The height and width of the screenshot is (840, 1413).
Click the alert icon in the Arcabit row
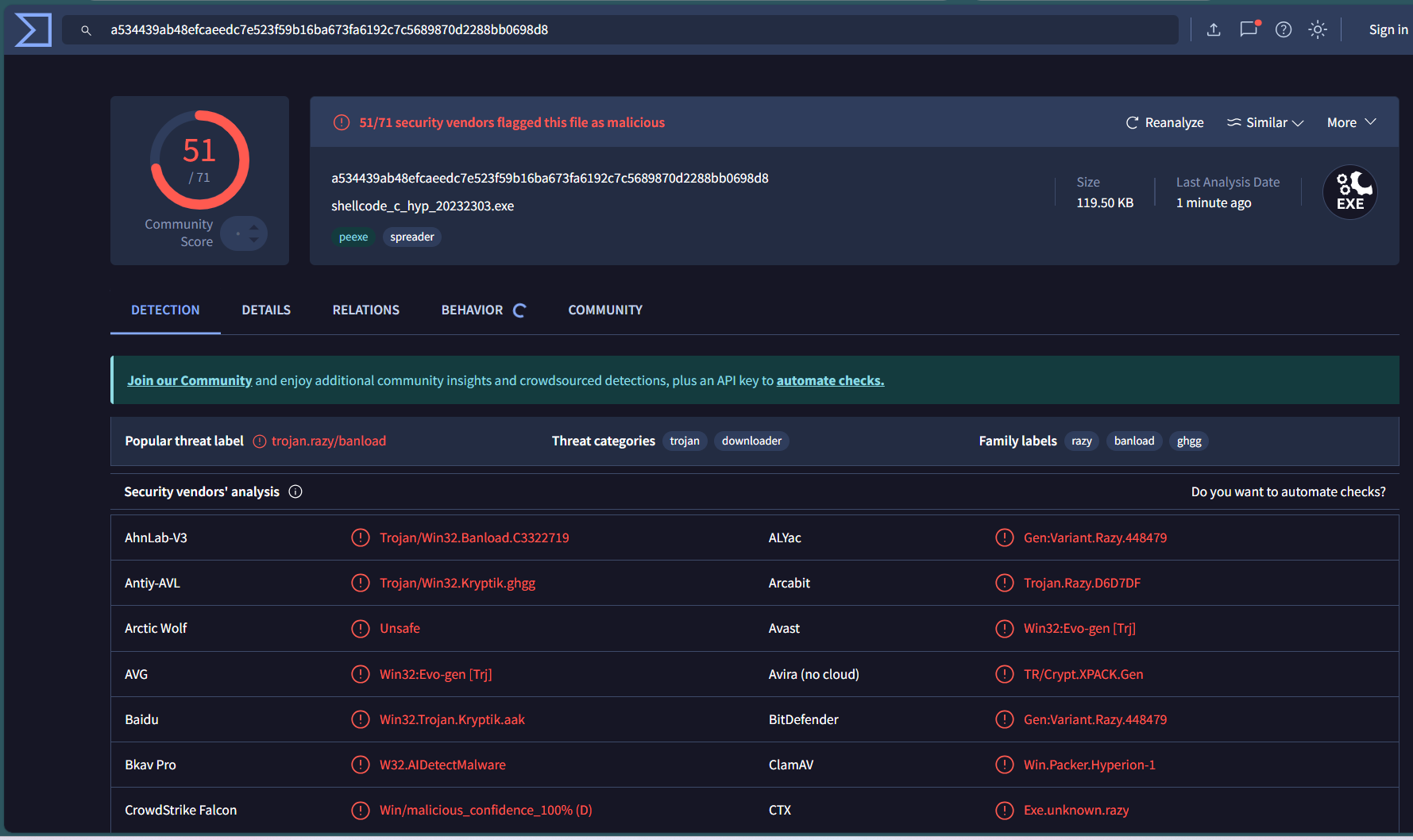[1005, 583]
